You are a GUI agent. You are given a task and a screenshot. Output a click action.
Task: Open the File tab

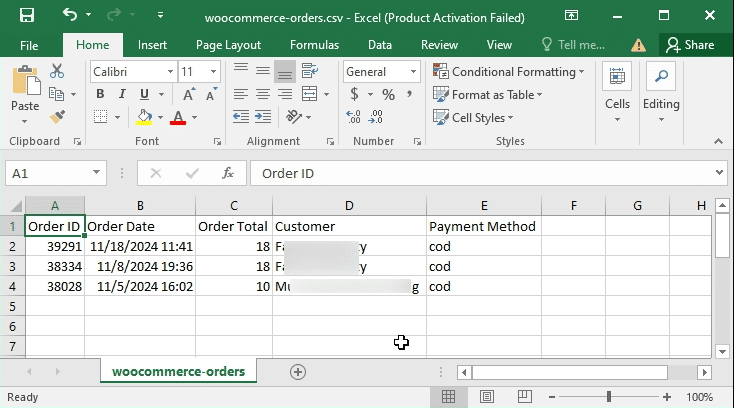[29, 45]
